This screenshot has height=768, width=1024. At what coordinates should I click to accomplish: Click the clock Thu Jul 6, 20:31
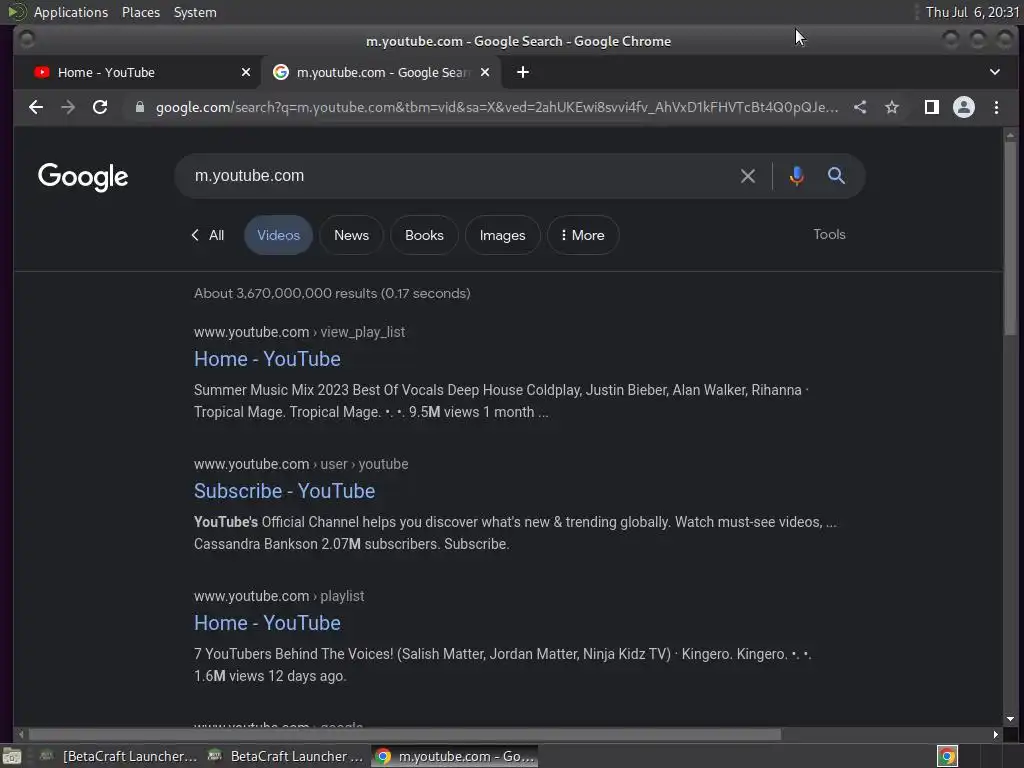972,12
